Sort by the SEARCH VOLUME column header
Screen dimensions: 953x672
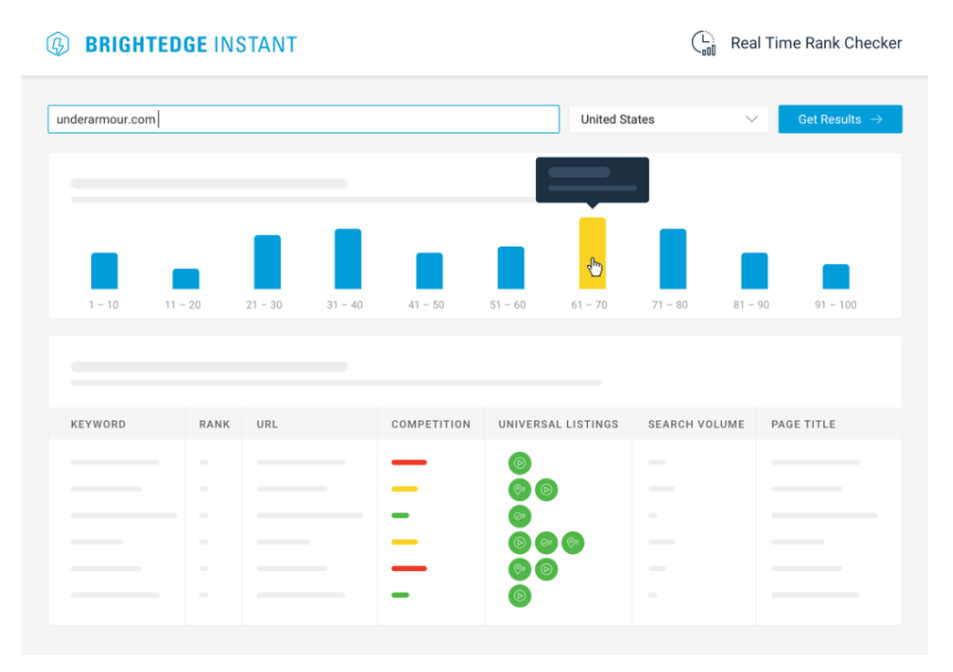click(x=696, y=424)
